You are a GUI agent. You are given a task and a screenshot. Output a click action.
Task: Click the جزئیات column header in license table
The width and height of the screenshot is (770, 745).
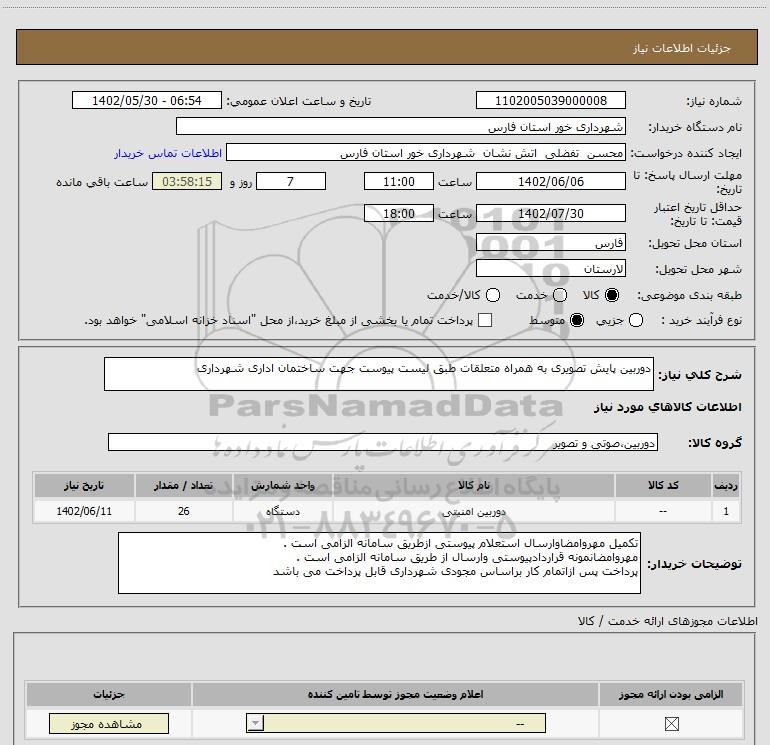coord(109,694)
